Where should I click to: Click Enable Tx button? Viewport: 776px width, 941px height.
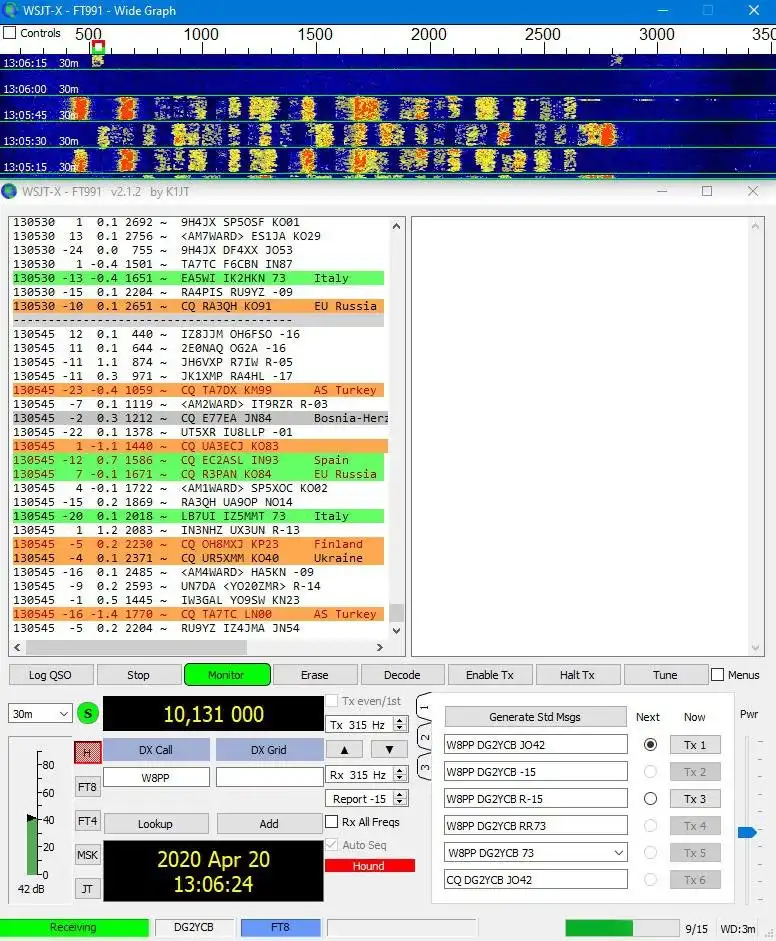pos(490,675)
